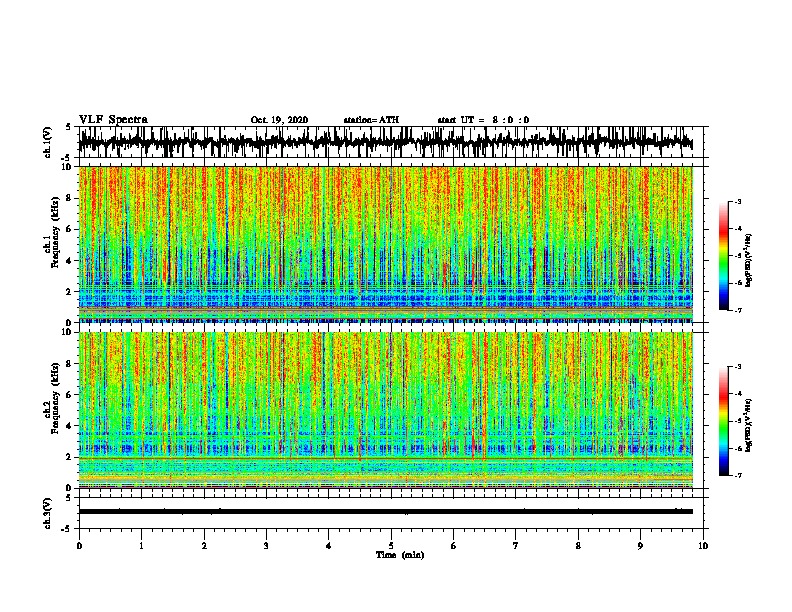This screenshot has width=792, height=612.
Task: Click time axis tick label "8"
Action: [578, 546]
